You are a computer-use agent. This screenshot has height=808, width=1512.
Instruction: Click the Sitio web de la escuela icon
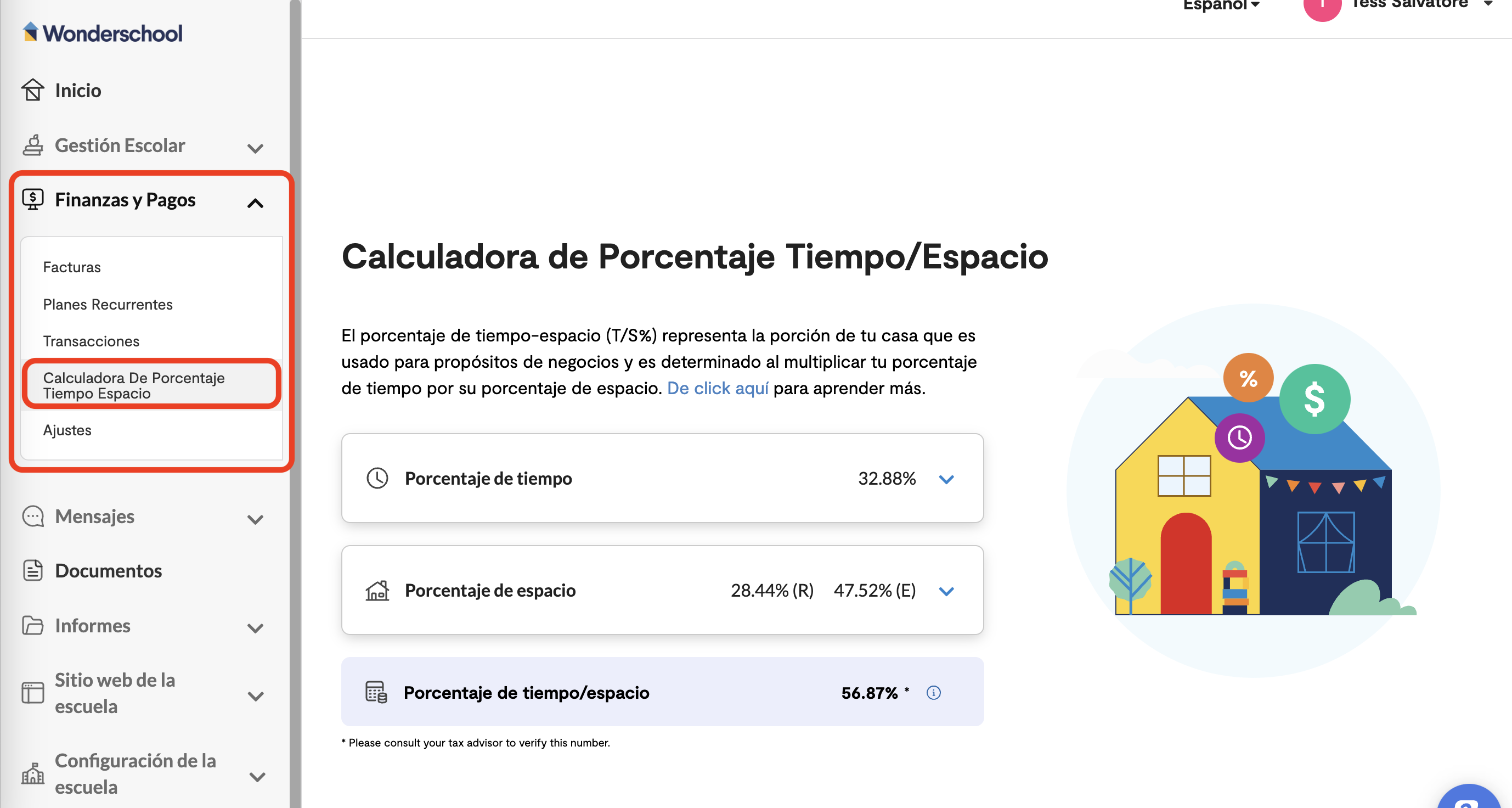click(x=33, y=693)
